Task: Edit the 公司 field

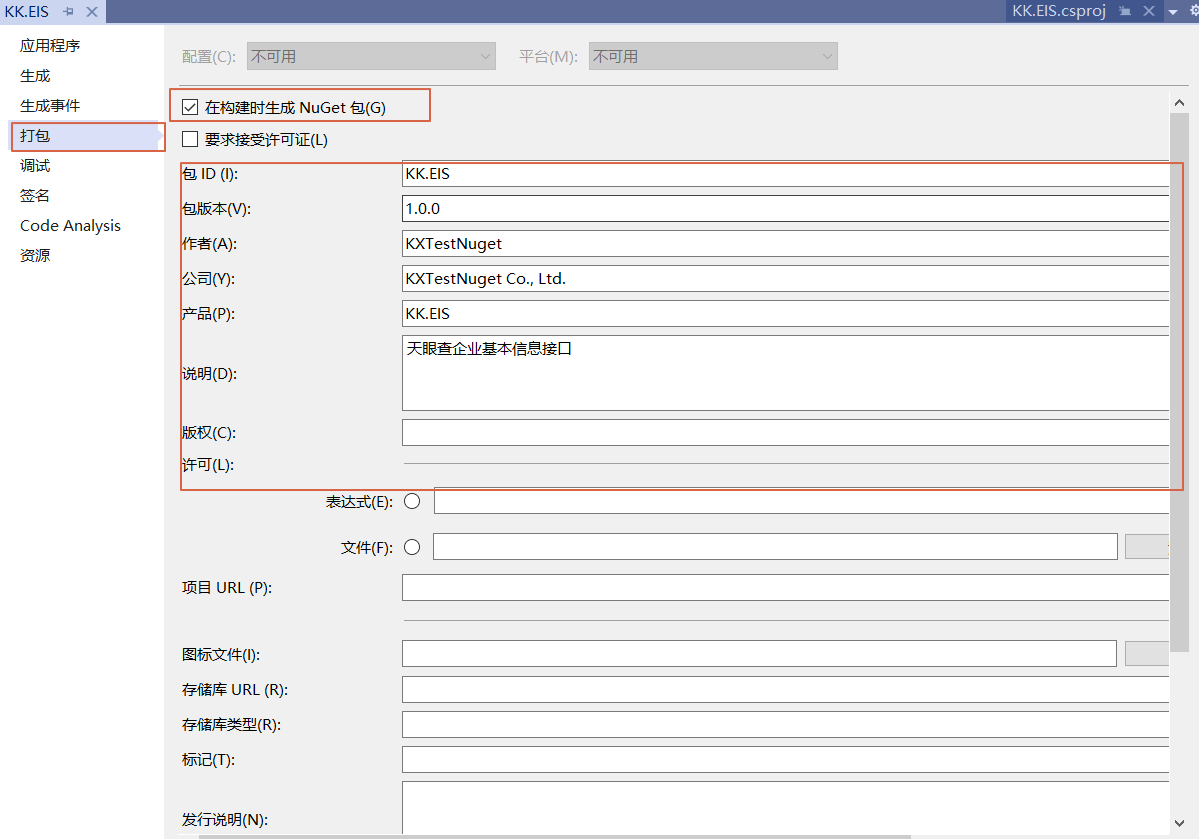Action: click(785, 278)
